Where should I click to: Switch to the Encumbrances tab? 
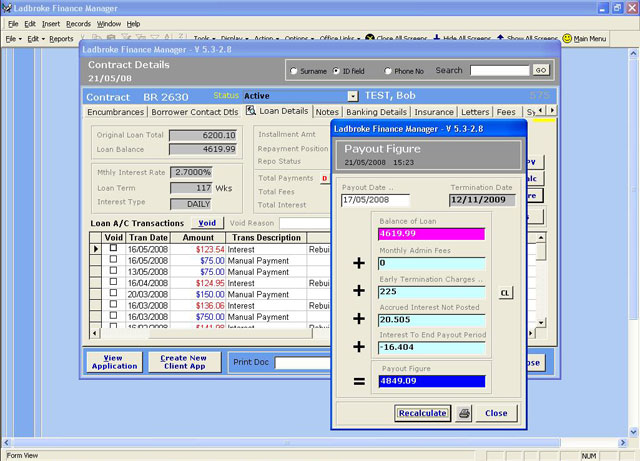(x=116, y=112)
